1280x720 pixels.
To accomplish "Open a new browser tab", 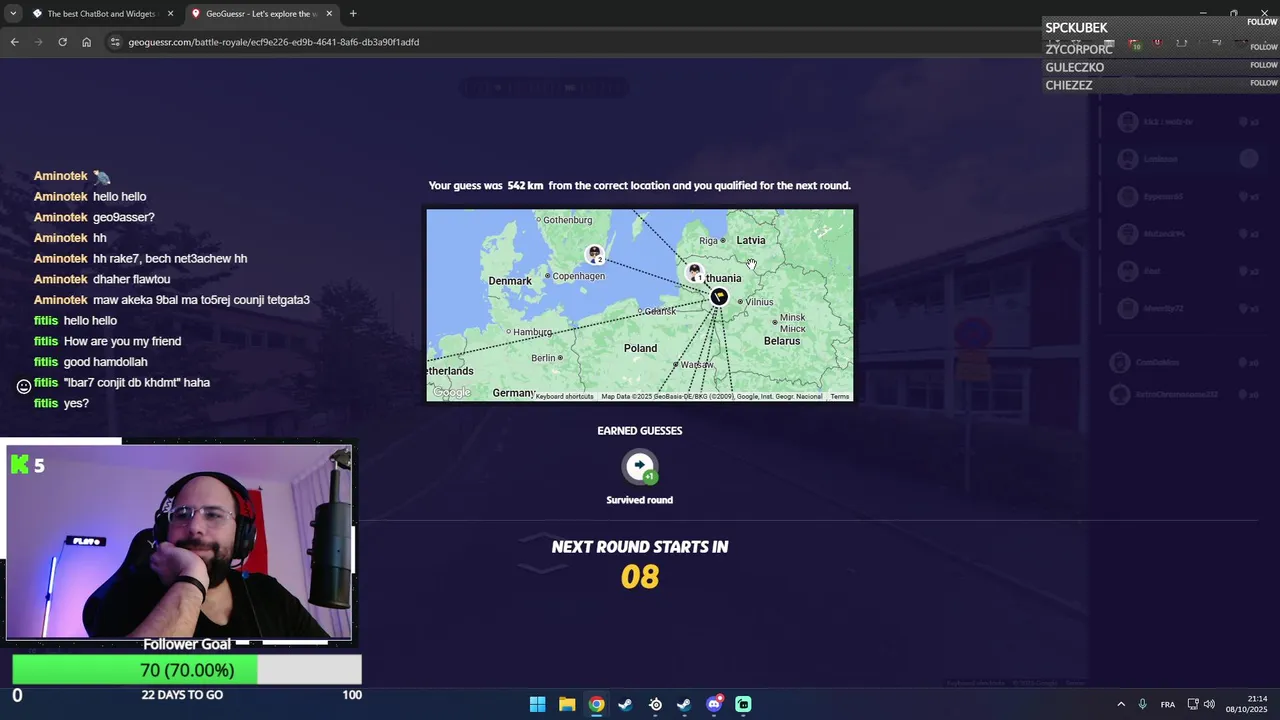I will (x=353, y=14).
